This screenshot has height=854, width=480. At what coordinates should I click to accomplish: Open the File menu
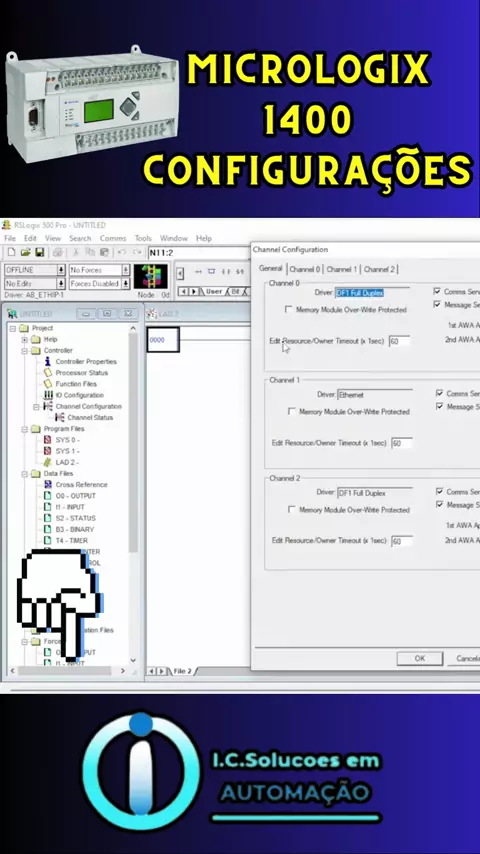pyautogui.click(x=10, y=239)
